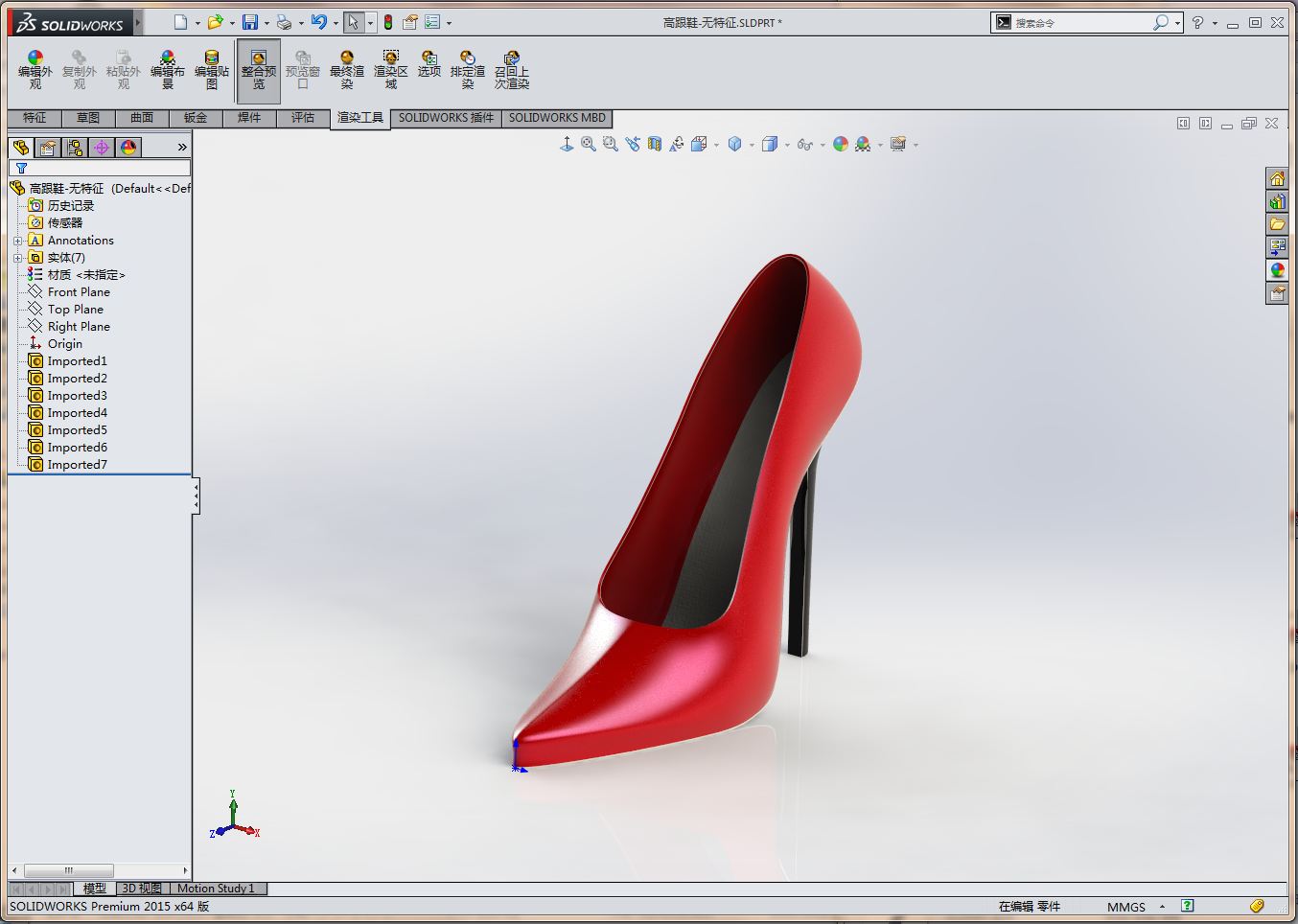Switch to the 评估 (Evaluate) tab
Image resolution: width=1298 pixels, height=924 pixels.
pos(303,118)
